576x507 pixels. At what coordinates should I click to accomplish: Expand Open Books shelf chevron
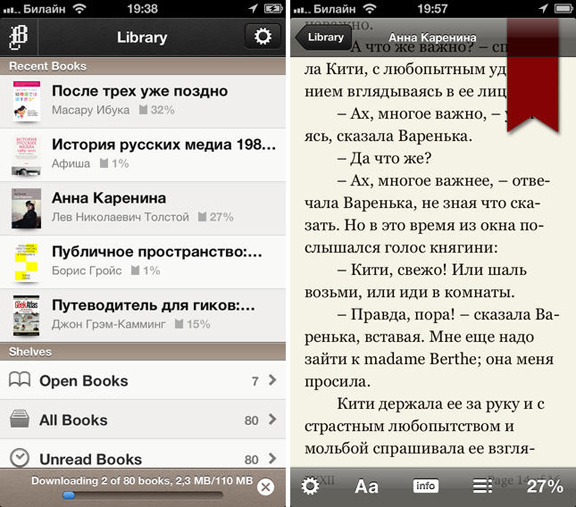272,380
